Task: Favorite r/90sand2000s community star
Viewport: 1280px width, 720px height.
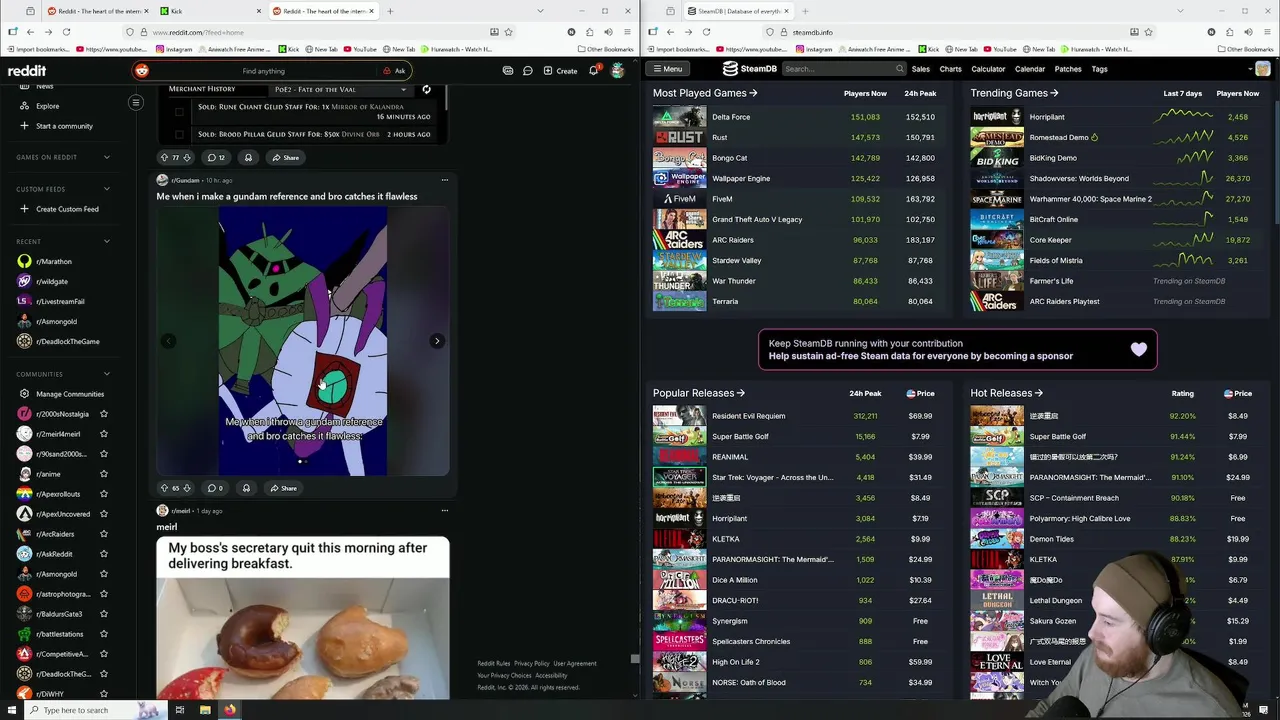Action: (x=103, y=454)
